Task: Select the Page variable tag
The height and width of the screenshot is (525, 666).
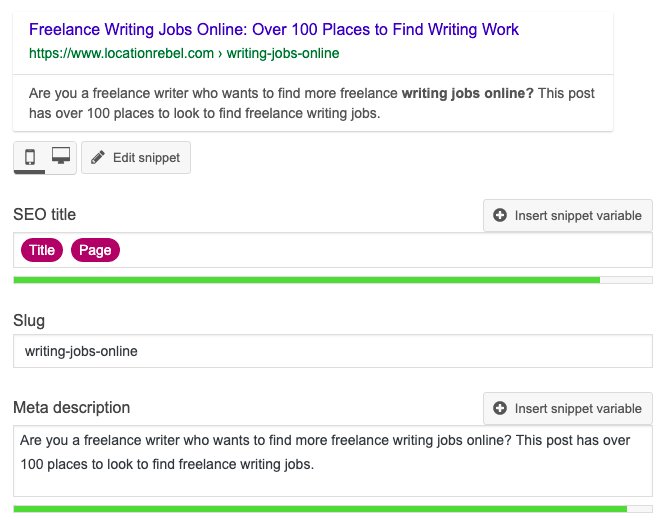Action: point(95,250)
